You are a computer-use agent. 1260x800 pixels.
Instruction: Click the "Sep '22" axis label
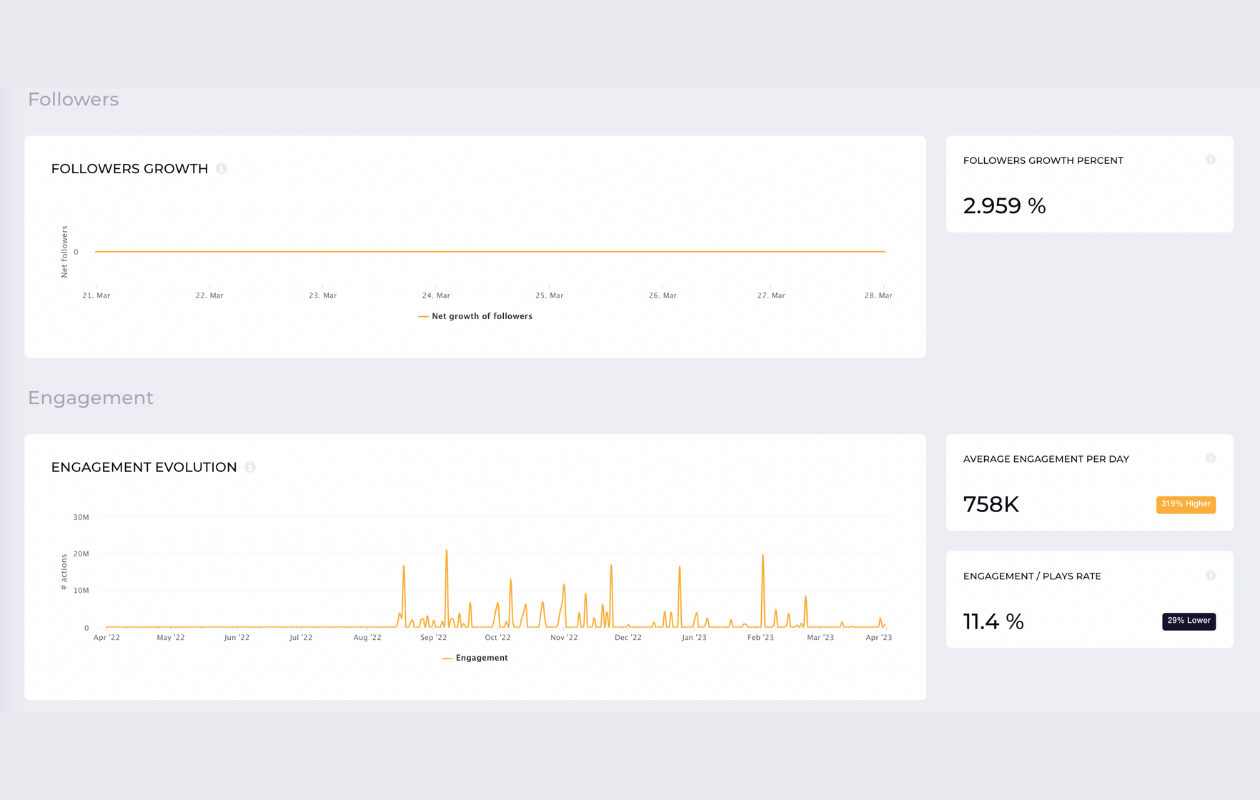pos(433,637)
